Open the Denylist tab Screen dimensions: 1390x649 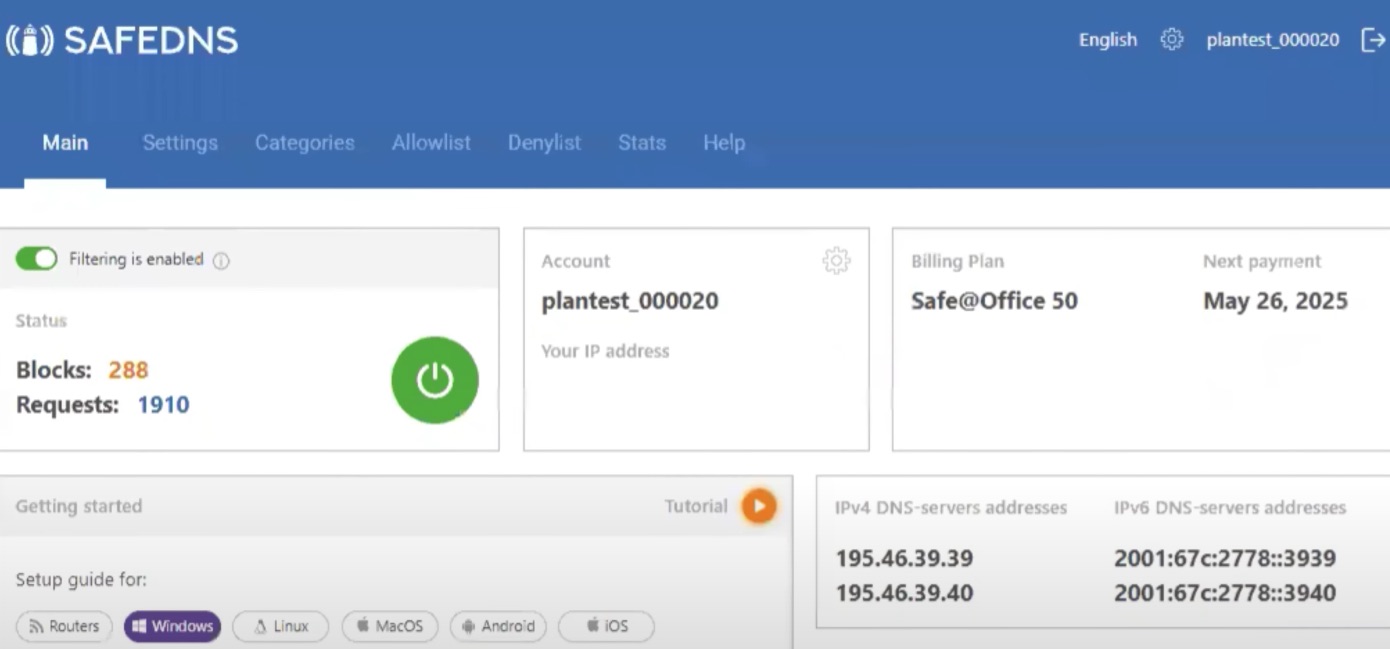pos(544,142)
